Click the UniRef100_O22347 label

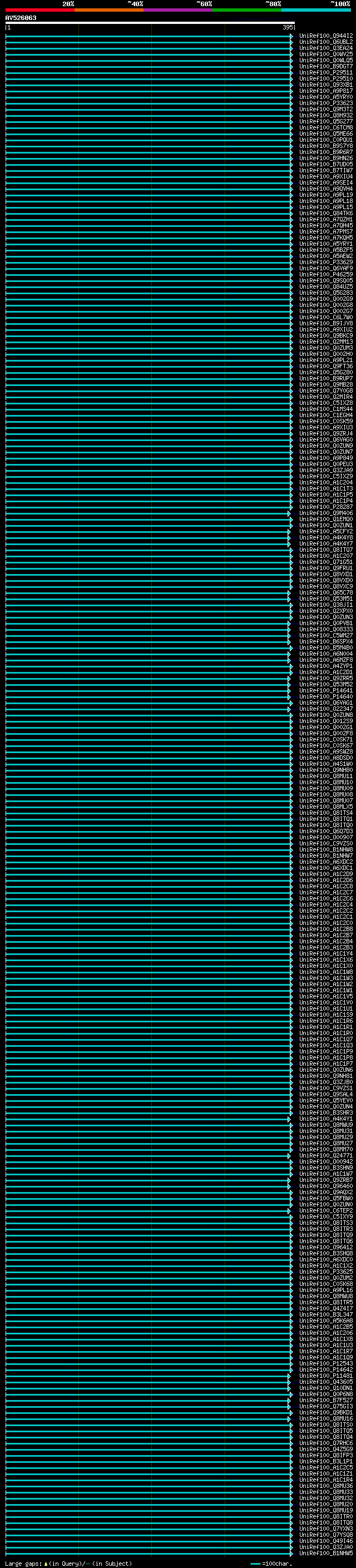click(326, 709)
